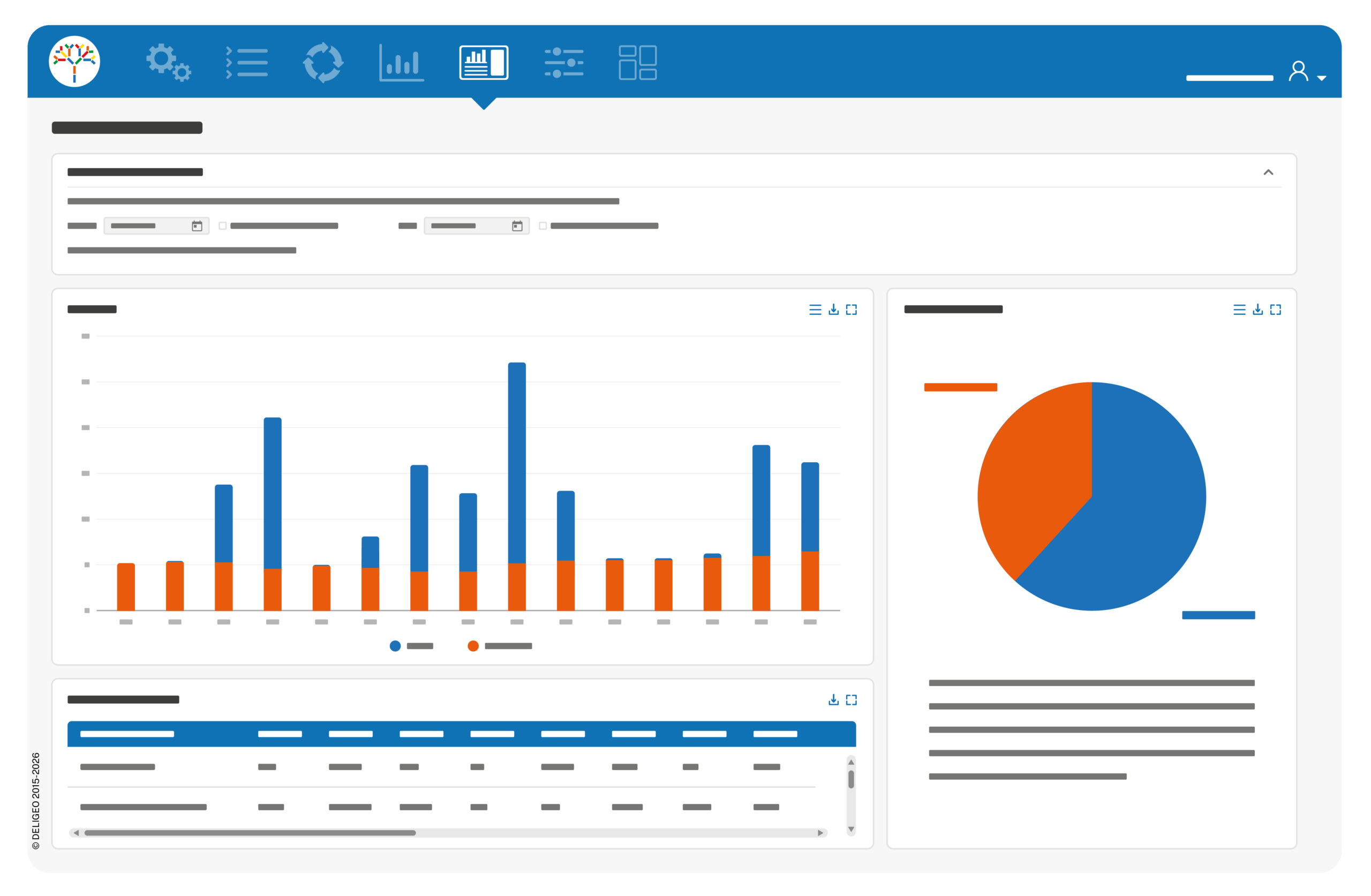Click the table vertical scrollbar thumb
The image size is (1371, 896).
pyautogui.click(x=851, y=780)
